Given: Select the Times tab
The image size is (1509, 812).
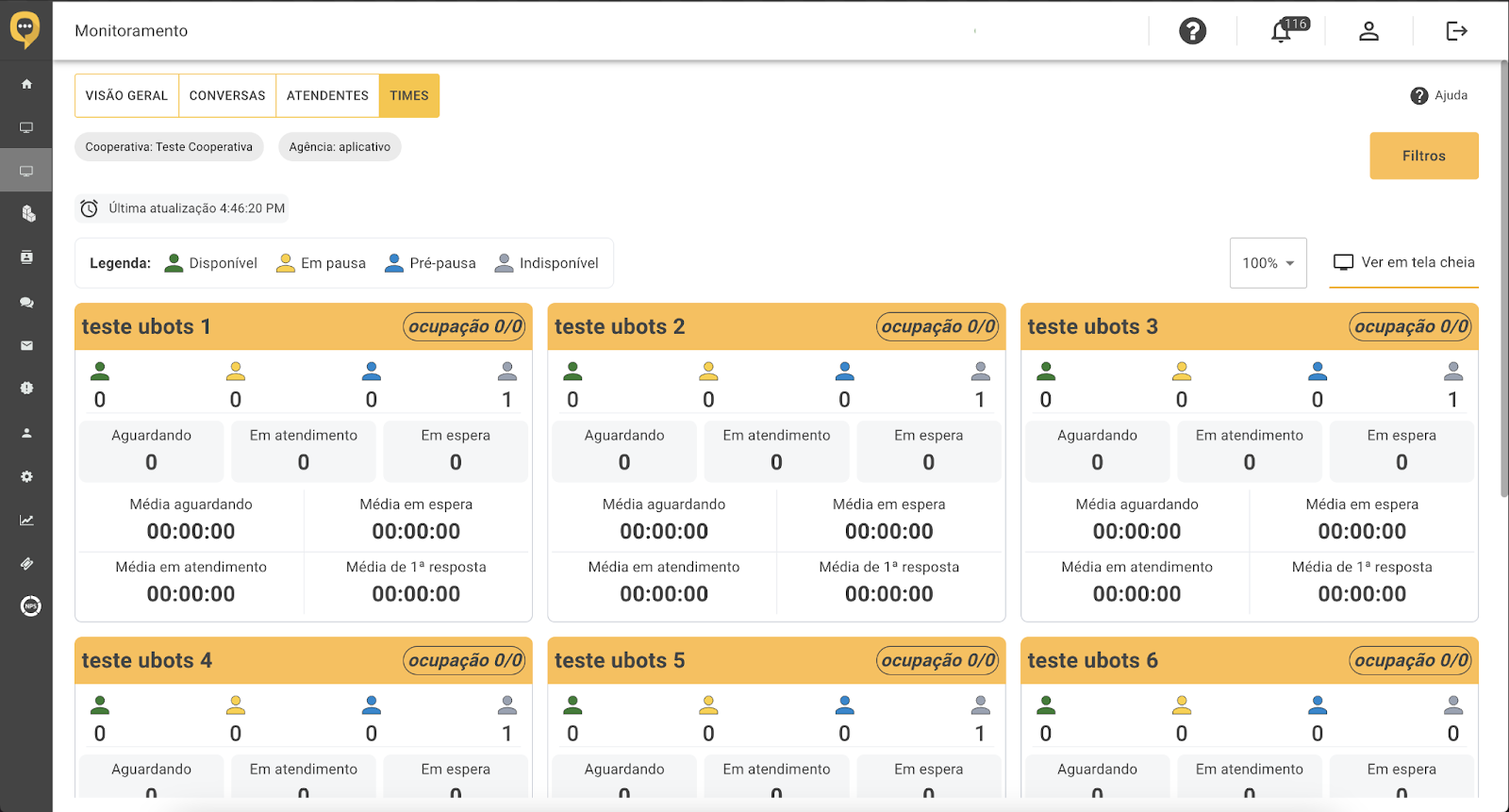Looking at the screenshot, I should click(x=409, y=96).
